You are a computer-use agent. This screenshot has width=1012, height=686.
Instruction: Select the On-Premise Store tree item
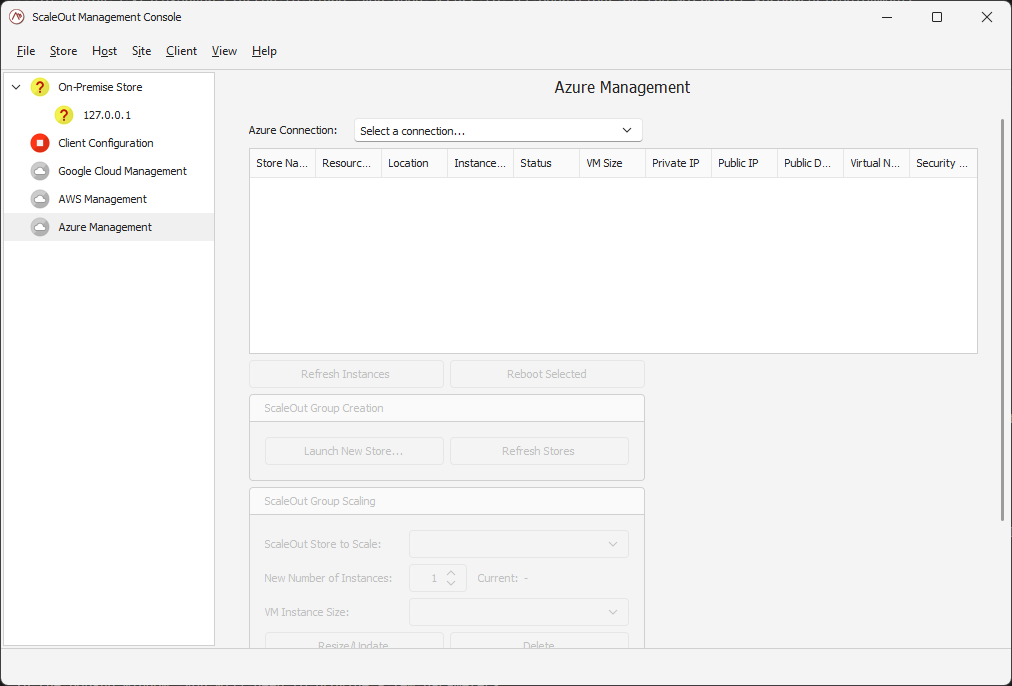(100, 87)
